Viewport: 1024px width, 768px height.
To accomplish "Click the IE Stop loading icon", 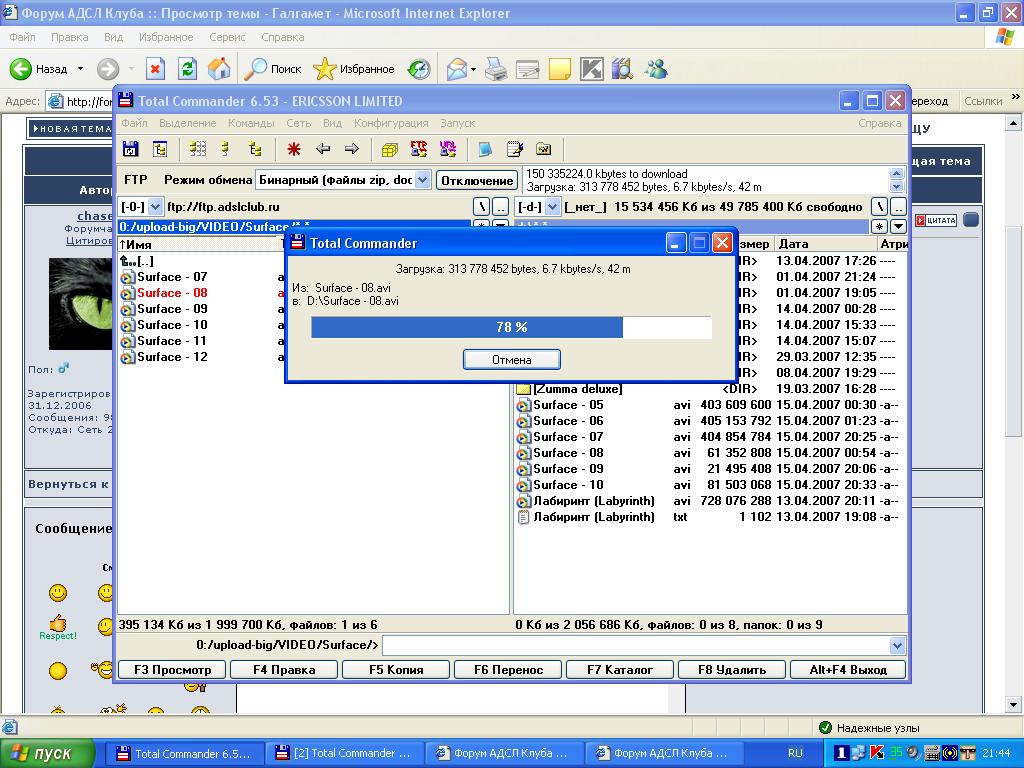I will [155, 69].
